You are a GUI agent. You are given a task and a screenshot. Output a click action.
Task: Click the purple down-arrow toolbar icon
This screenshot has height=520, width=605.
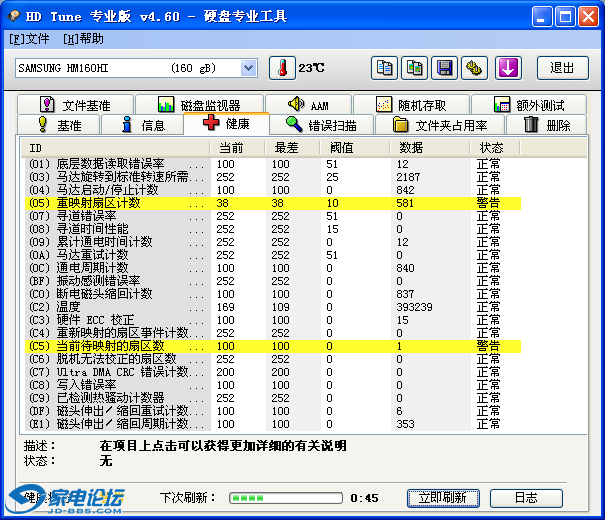tap(508, 68)
